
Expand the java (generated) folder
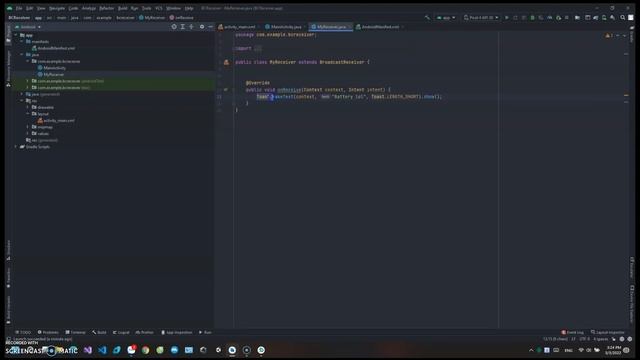coord(22,94)
